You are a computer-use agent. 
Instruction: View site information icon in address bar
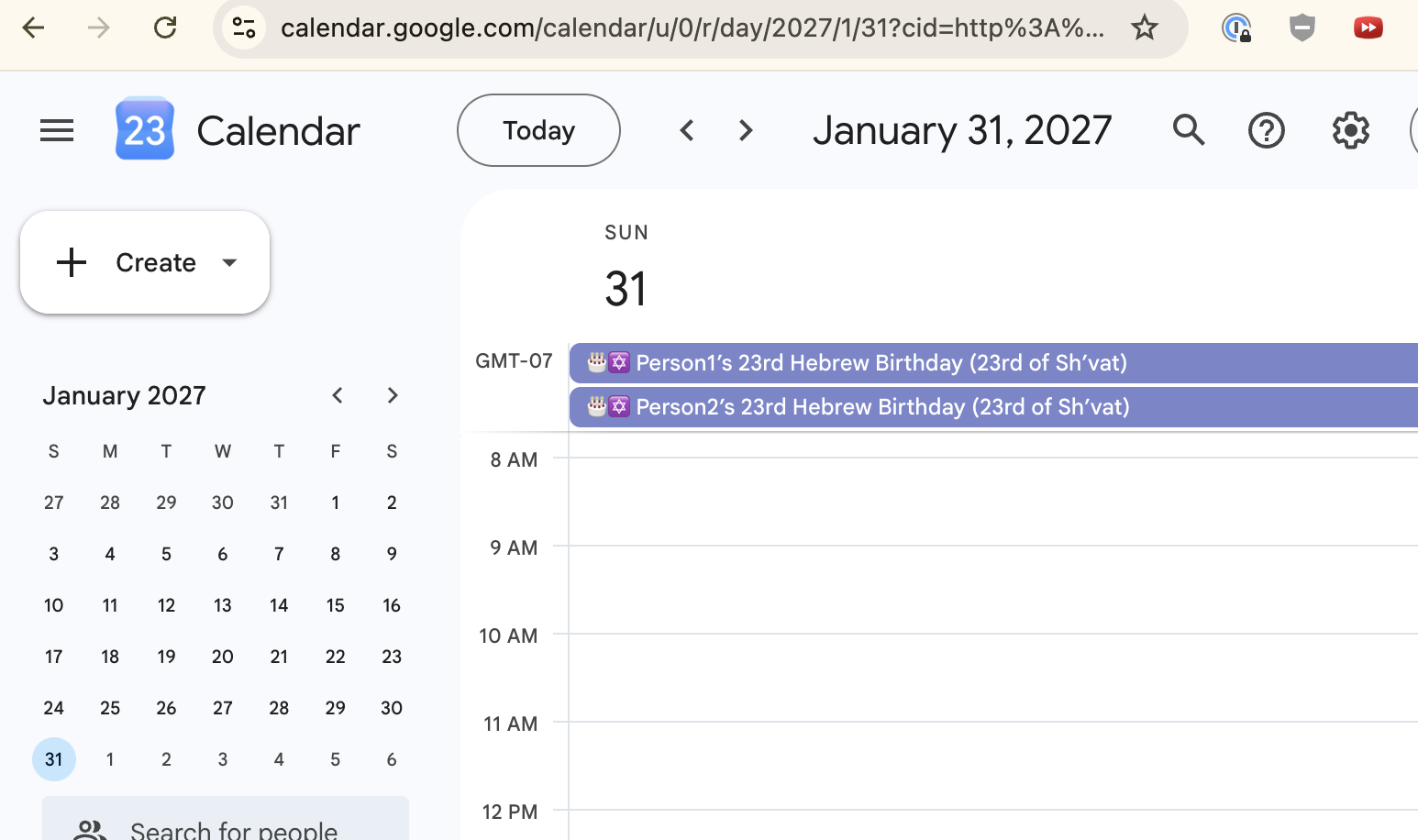coord(244,28)
